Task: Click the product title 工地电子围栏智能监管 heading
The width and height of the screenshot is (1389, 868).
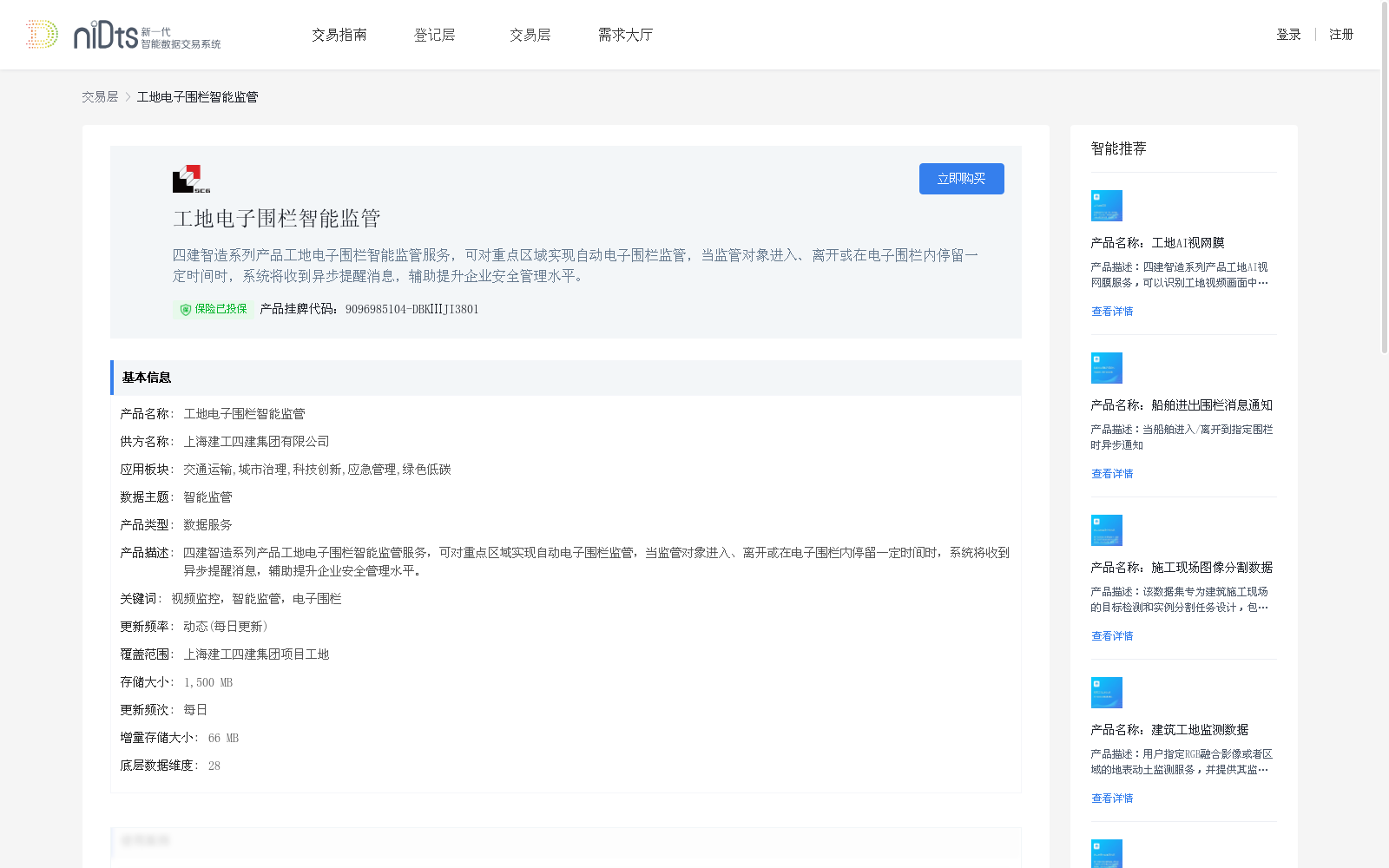Action: coord(277,219)
